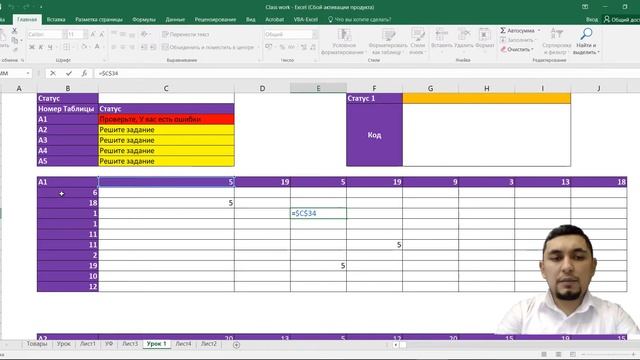Screen dimensions: 640x360
Task: Open the Acrobat ribbon tab
Action: point(275,20)
